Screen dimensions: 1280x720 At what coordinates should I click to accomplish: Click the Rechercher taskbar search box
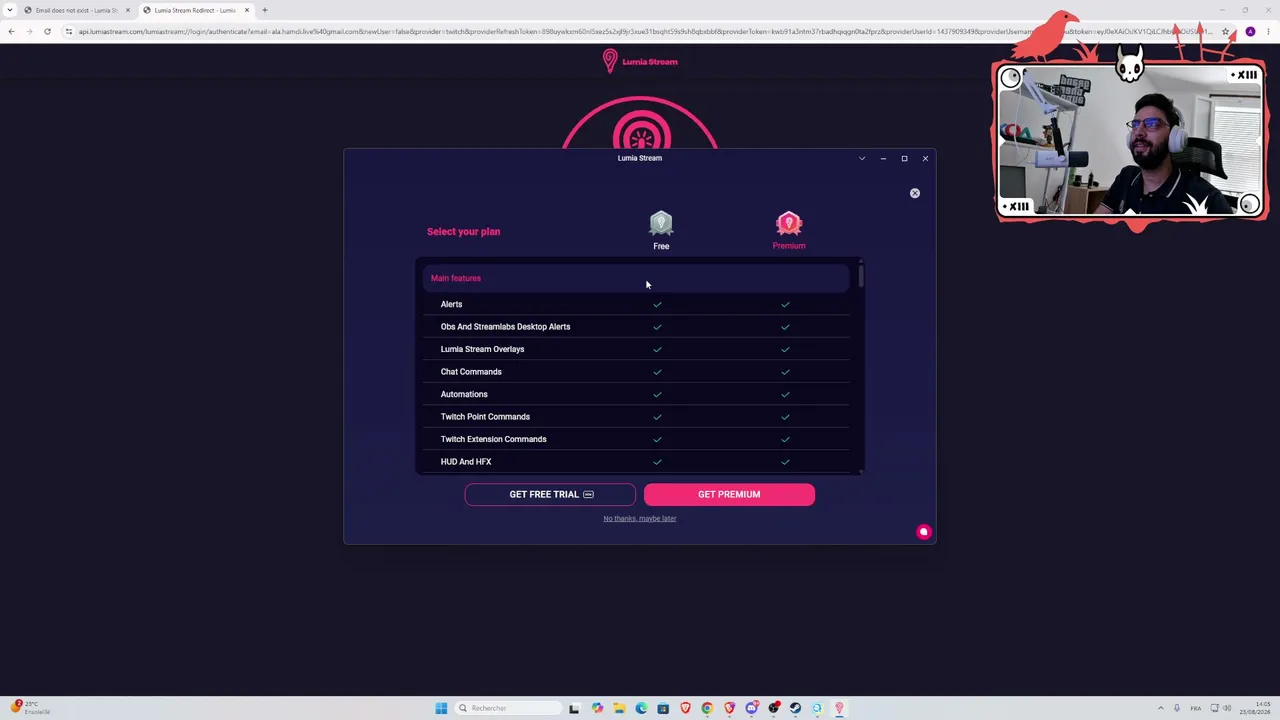click(506, 708)
